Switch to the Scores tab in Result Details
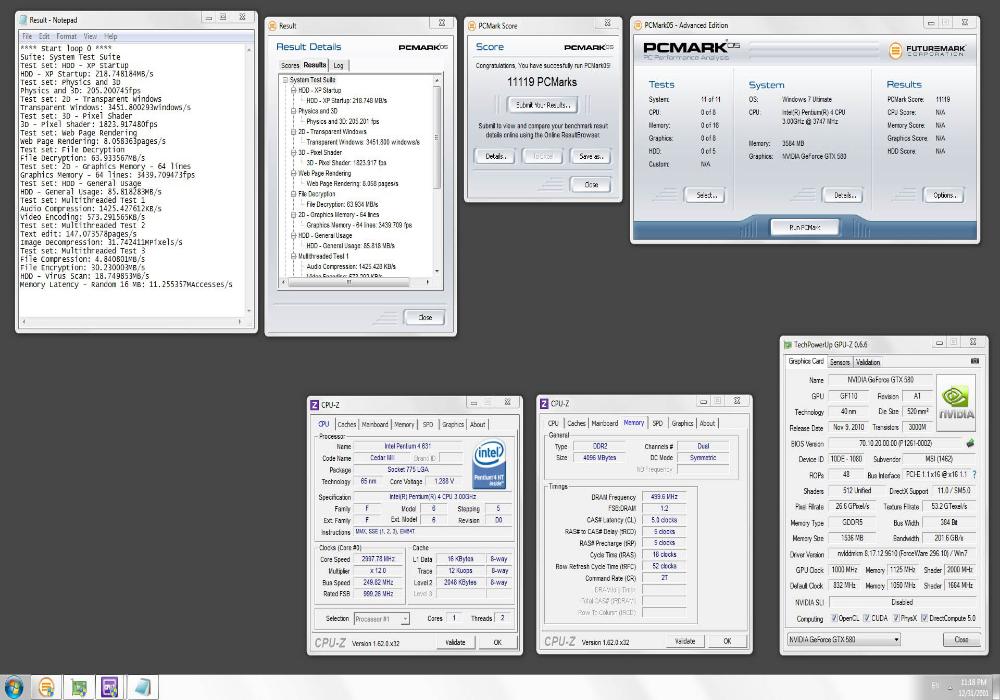This screenshot has height=700, width=1000. [x=290, y=65]
